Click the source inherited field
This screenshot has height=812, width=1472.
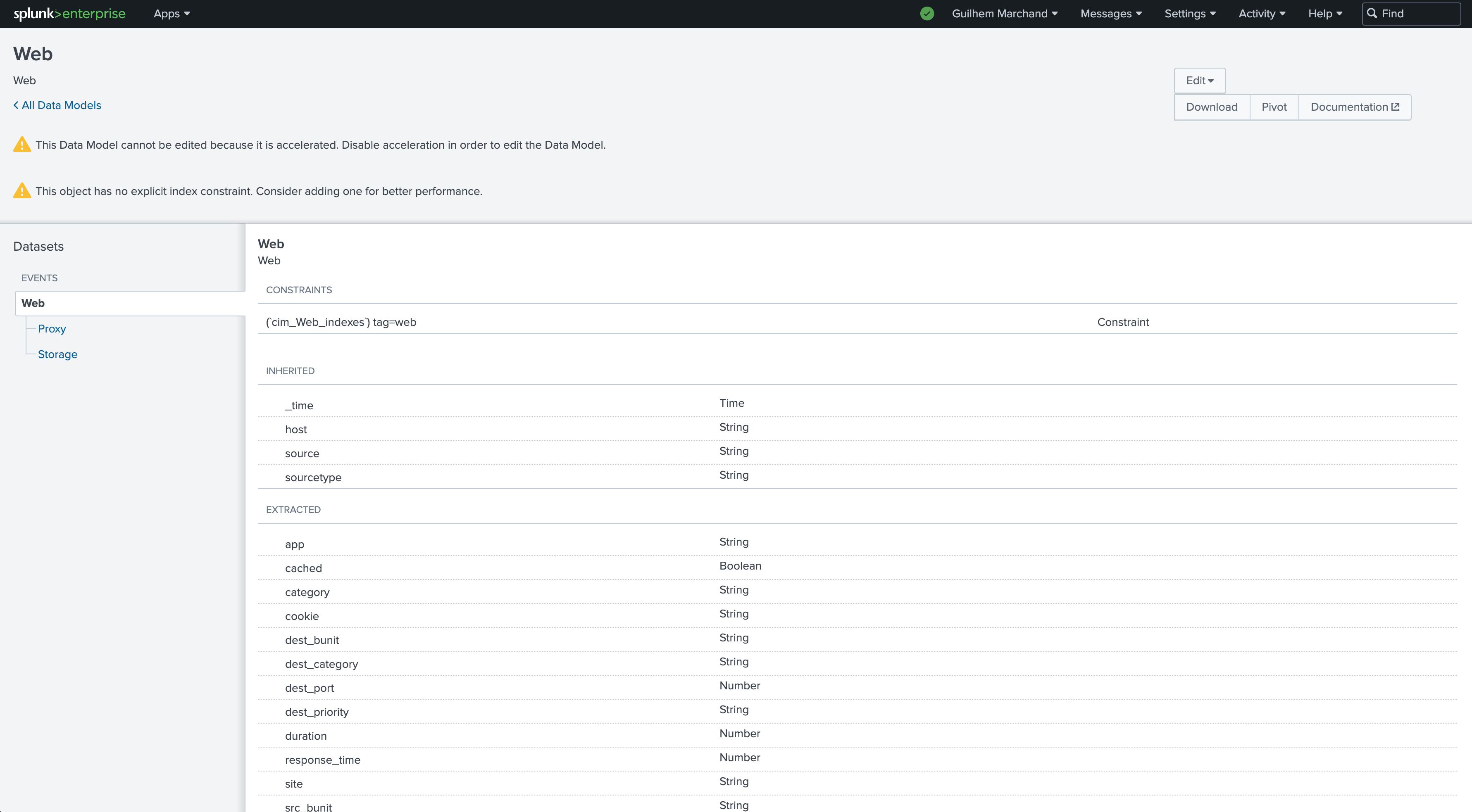tap(302, 453)
